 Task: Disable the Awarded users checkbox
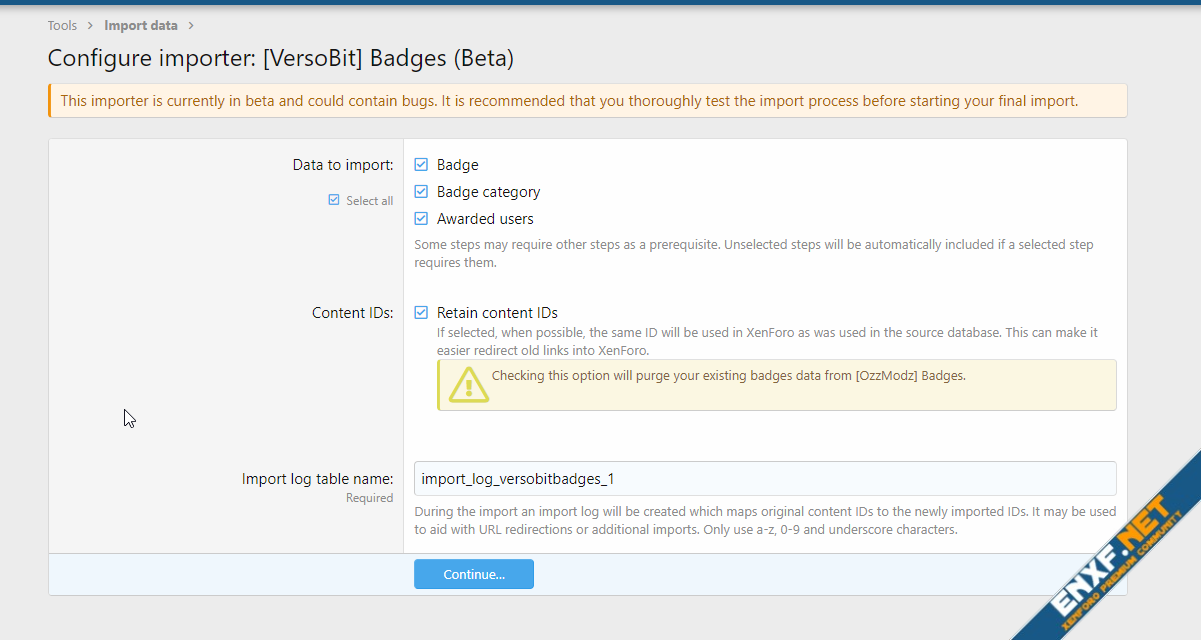coord(421,219)
